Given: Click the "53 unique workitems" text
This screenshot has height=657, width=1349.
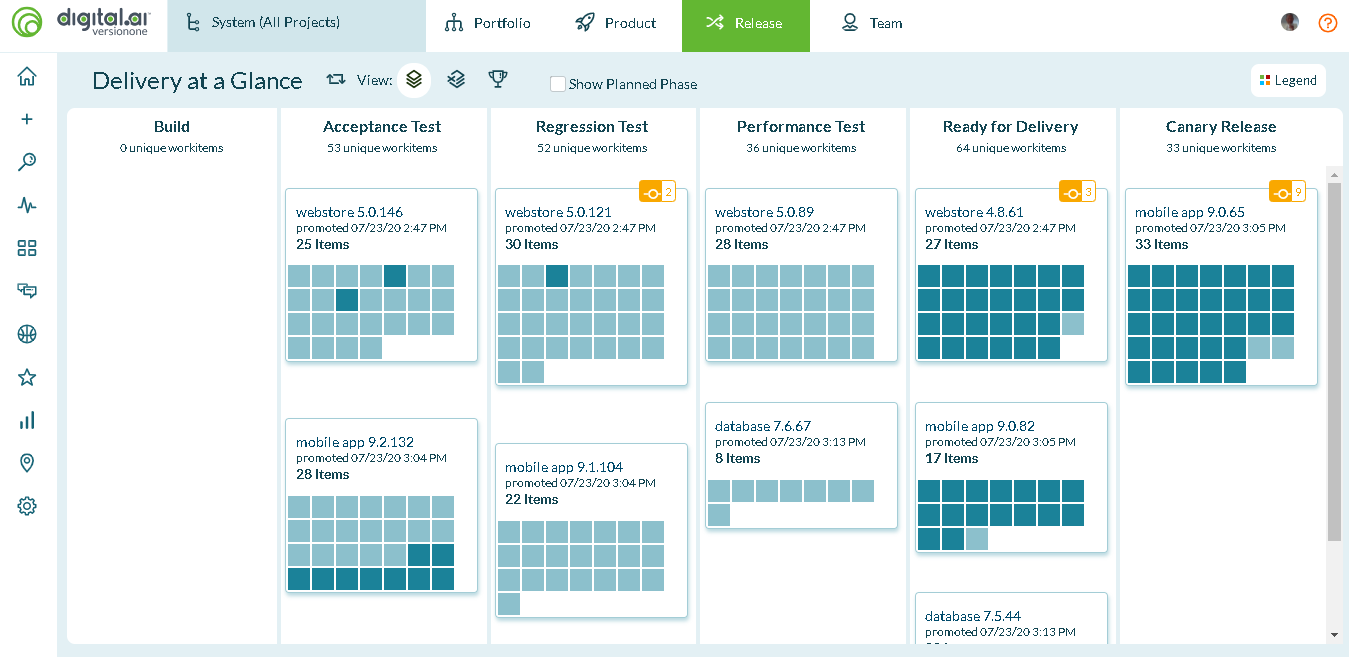Looking at the screenshot, I should tap(382, 148).
